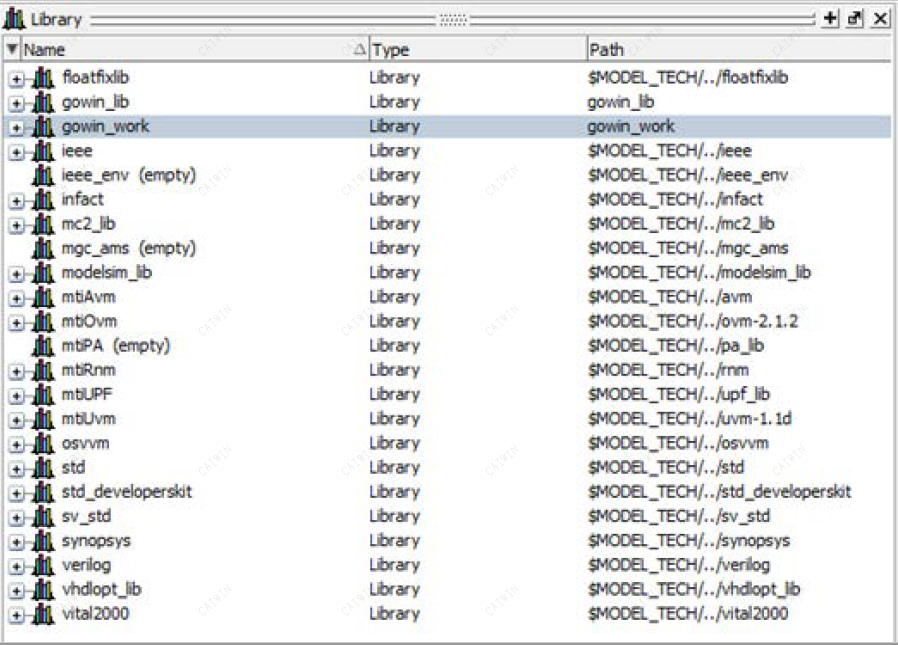
Task: Sort libraries by the Name column header
Action: click(195, 50)
